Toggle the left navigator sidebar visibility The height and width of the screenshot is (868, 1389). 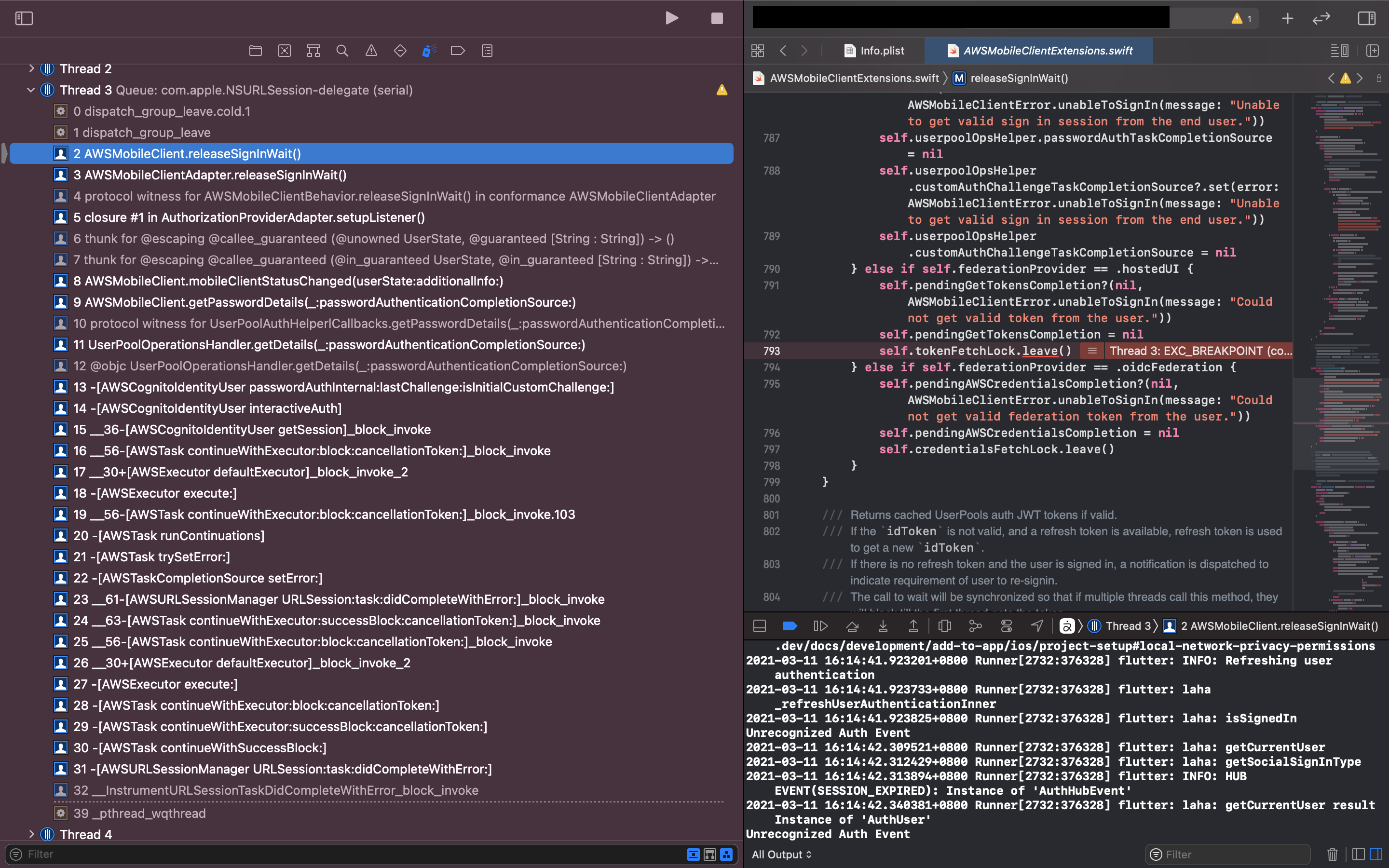(24, 18)
